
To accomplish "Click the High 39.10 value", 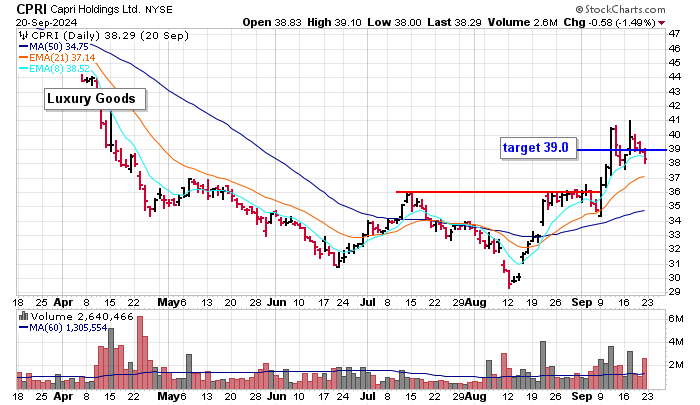I will [334, 22].
